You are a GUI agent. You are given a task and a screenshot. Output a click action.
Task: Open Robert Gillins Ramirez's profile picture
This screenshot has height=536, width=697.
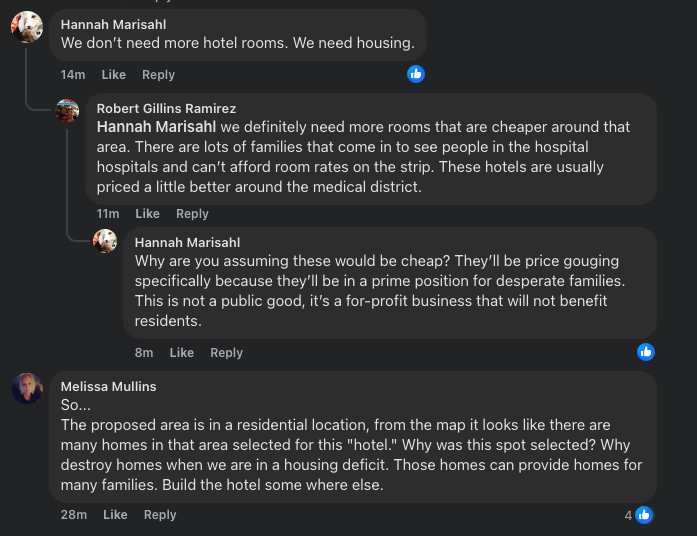click(67, 111)
